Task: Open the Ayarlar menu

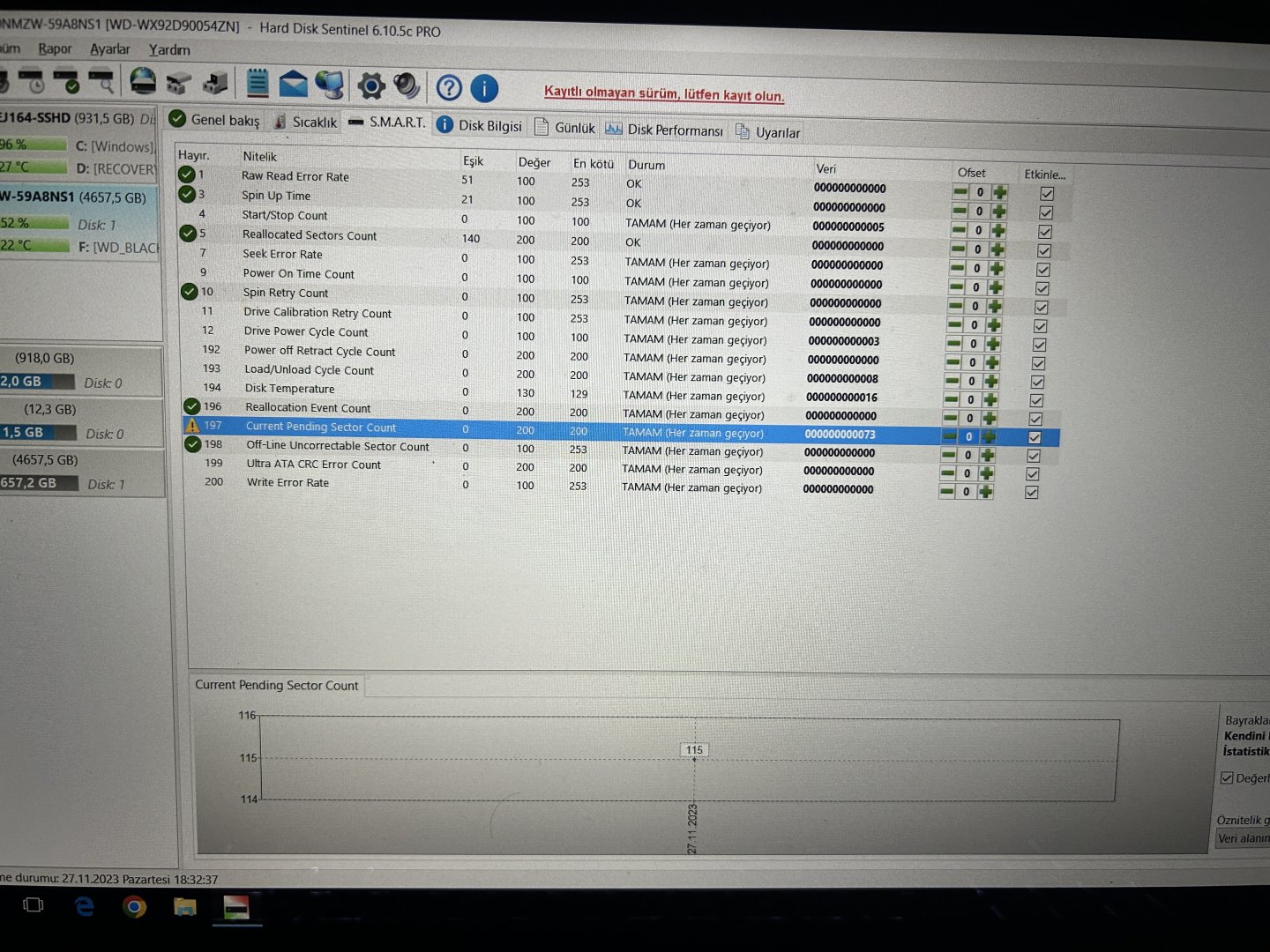Action: (x=109, y=49)
